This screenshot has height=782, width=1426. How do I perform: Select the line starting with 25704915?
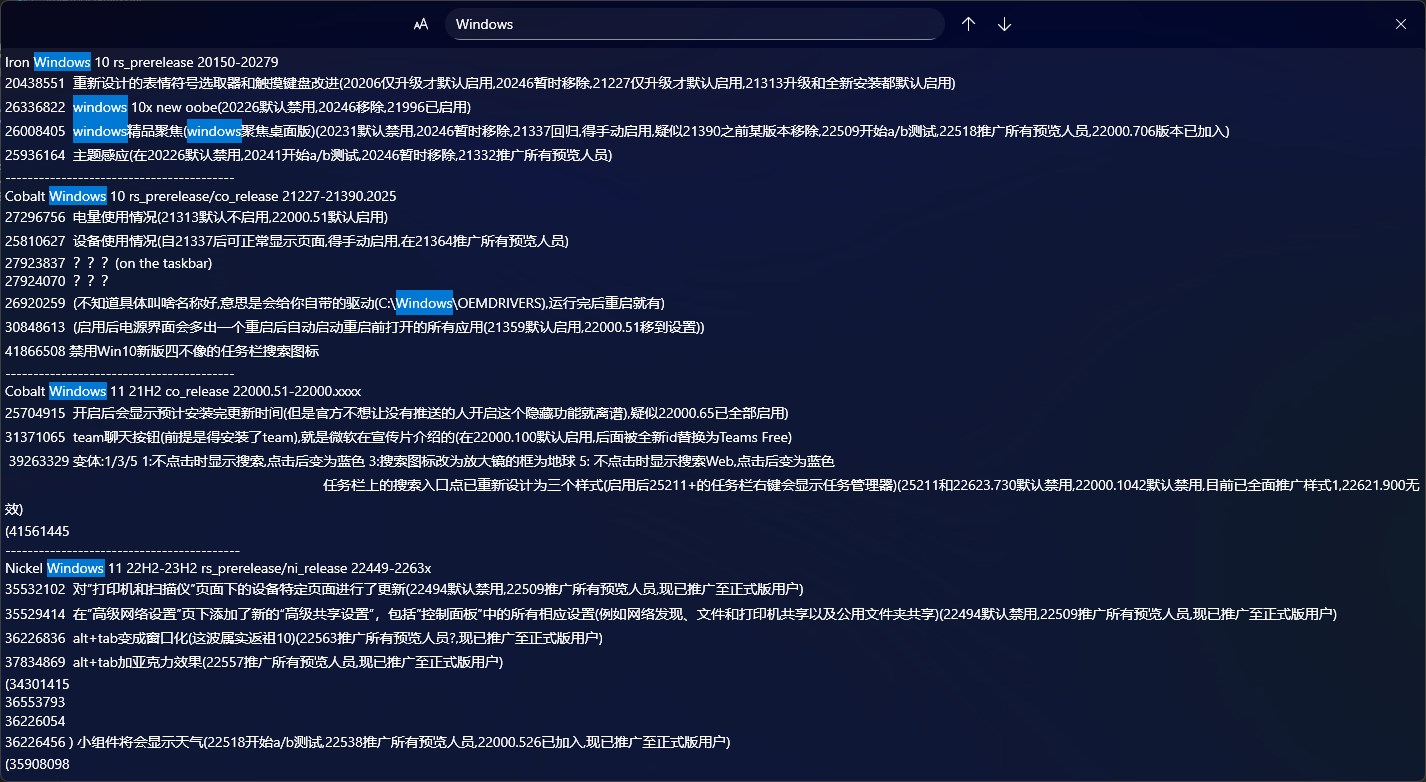pos(397,413)
